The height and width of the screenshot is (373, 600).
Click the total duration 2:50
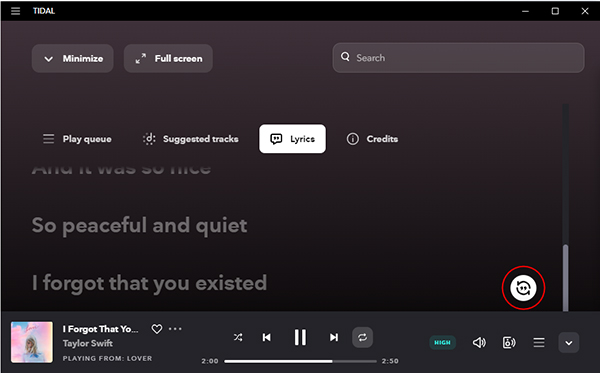[x=390, y=361]
